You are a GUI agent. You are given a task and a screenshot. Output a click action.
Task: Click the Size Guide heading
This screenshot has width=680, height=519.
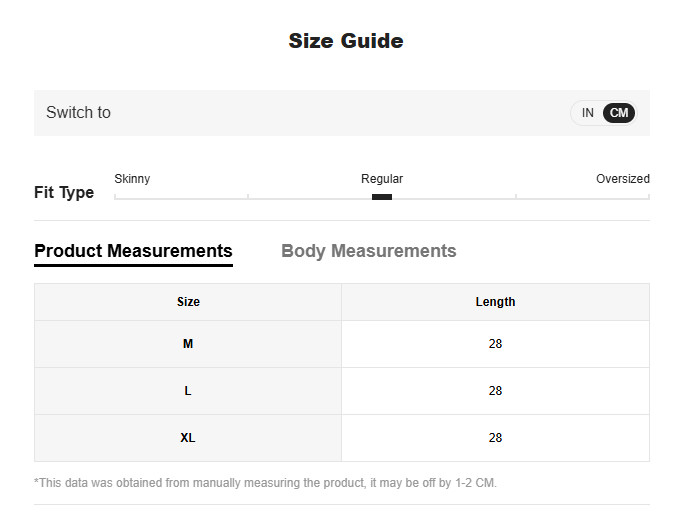(x=346, y=41)
